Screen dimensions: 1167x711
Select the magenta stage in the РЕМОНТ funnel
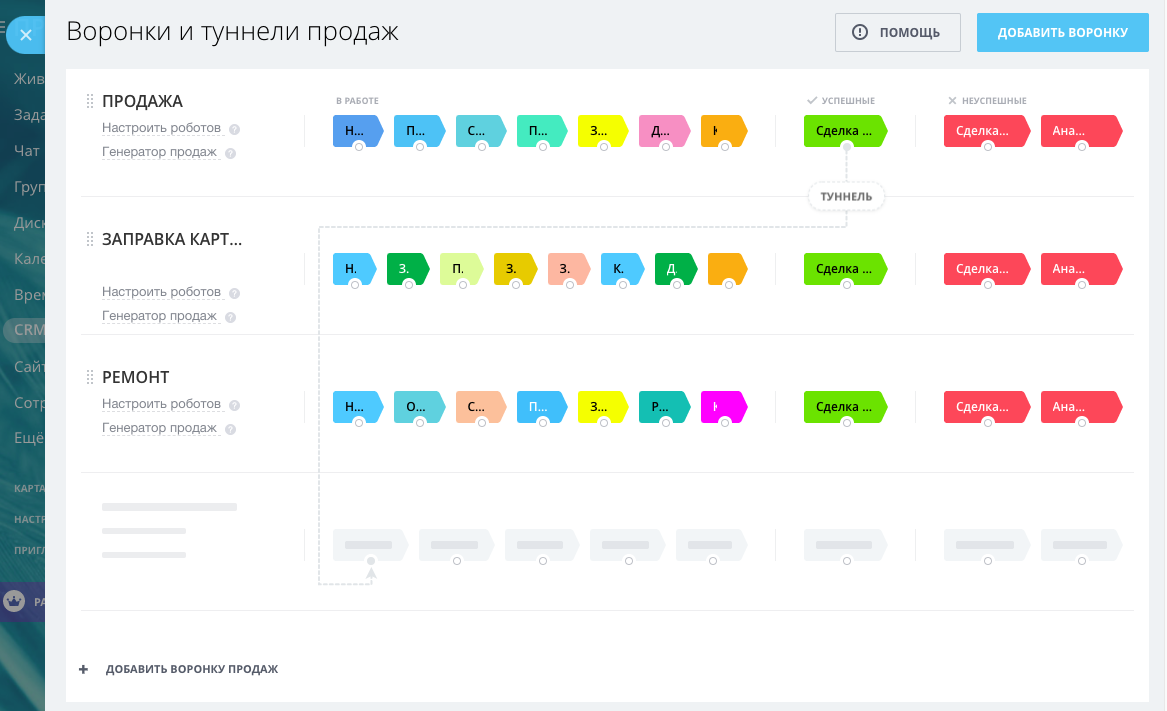pyautogui.click(x=722, y=407)
